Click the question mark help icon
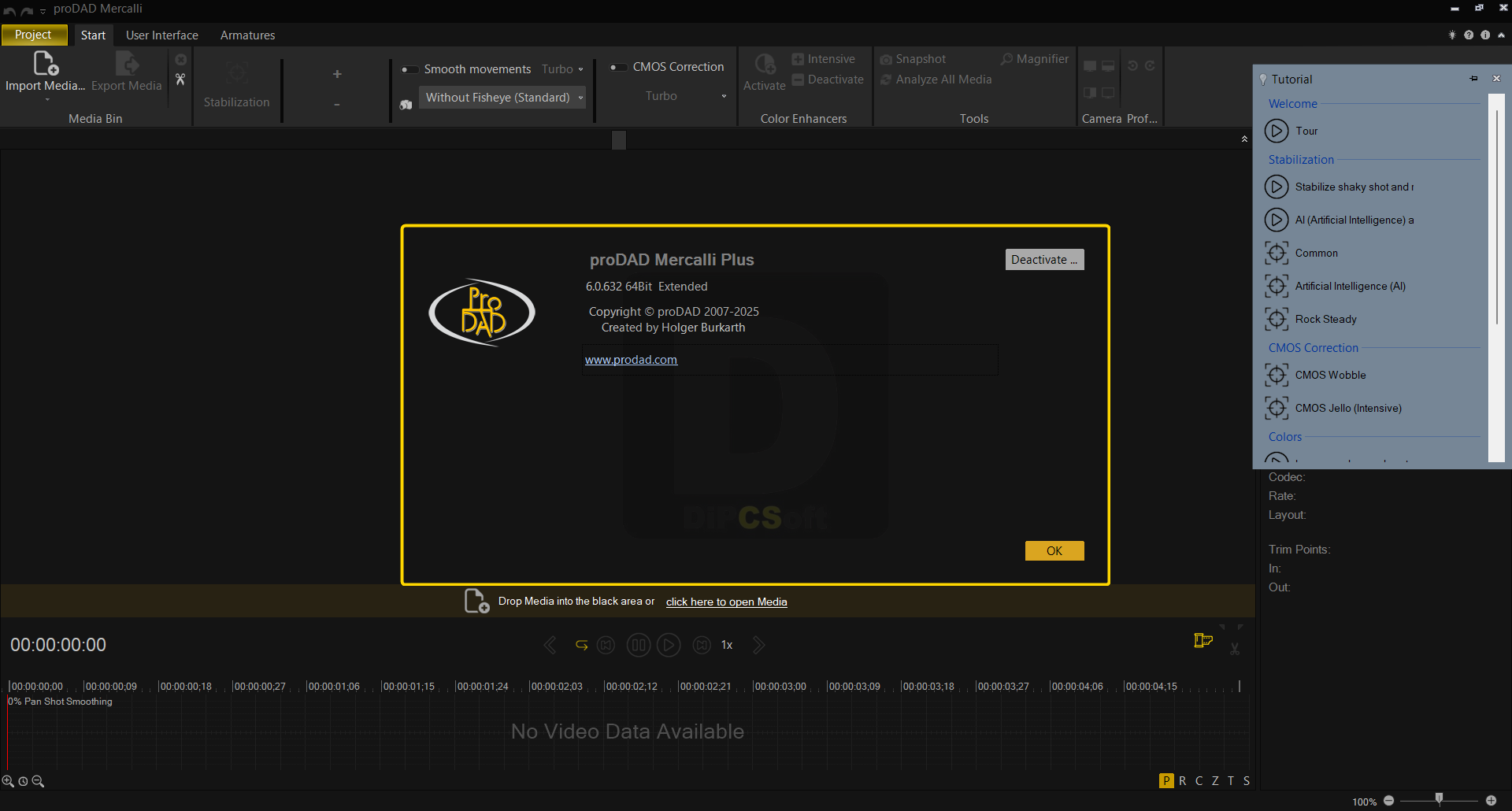Image resolution: width=1512 pixels, height=811 pixels. click(1469, 35)
